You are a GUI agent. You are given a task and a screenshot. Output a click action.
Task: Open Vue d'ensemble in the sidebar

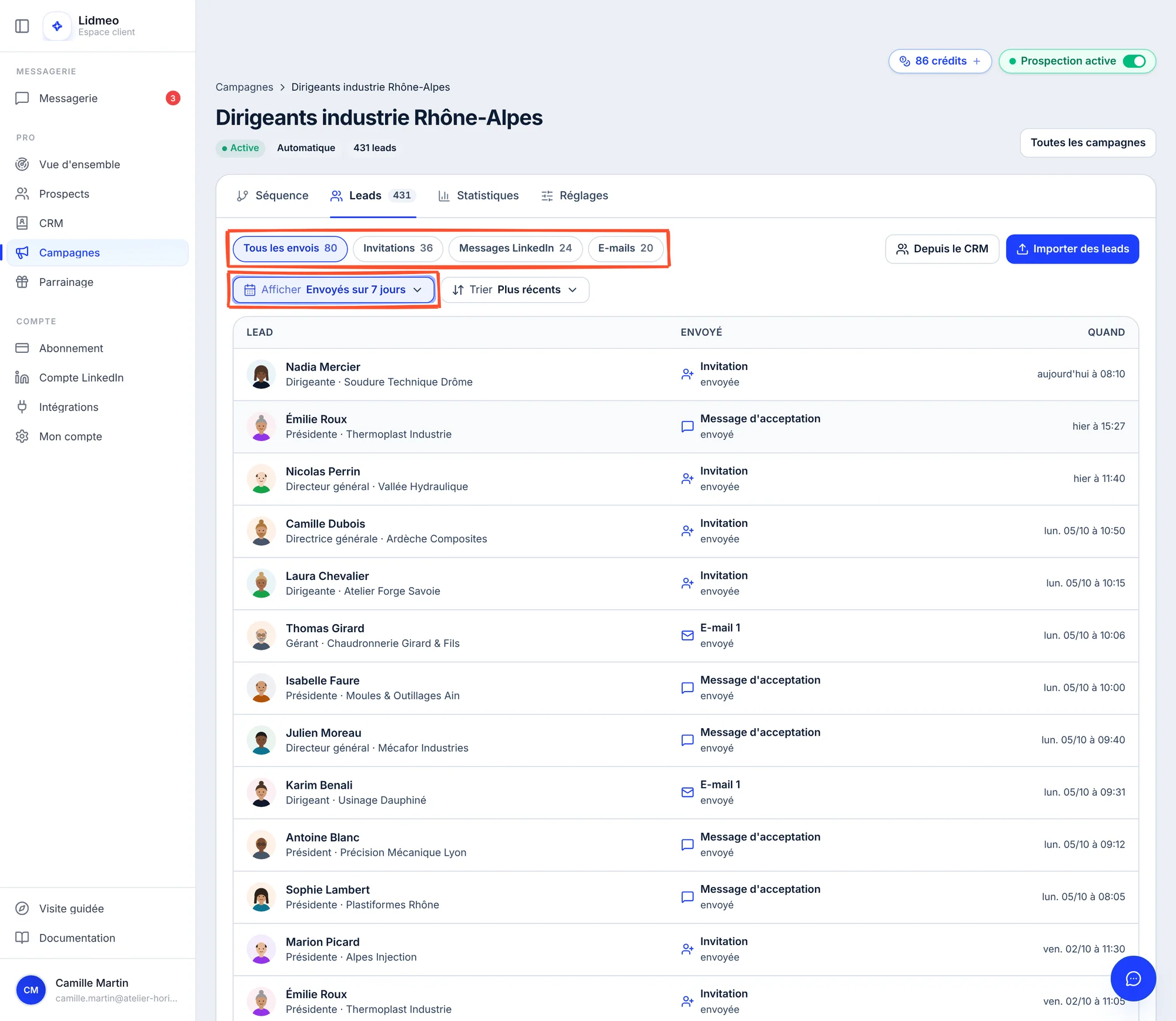pyautogui.click(x=97, y=165)
